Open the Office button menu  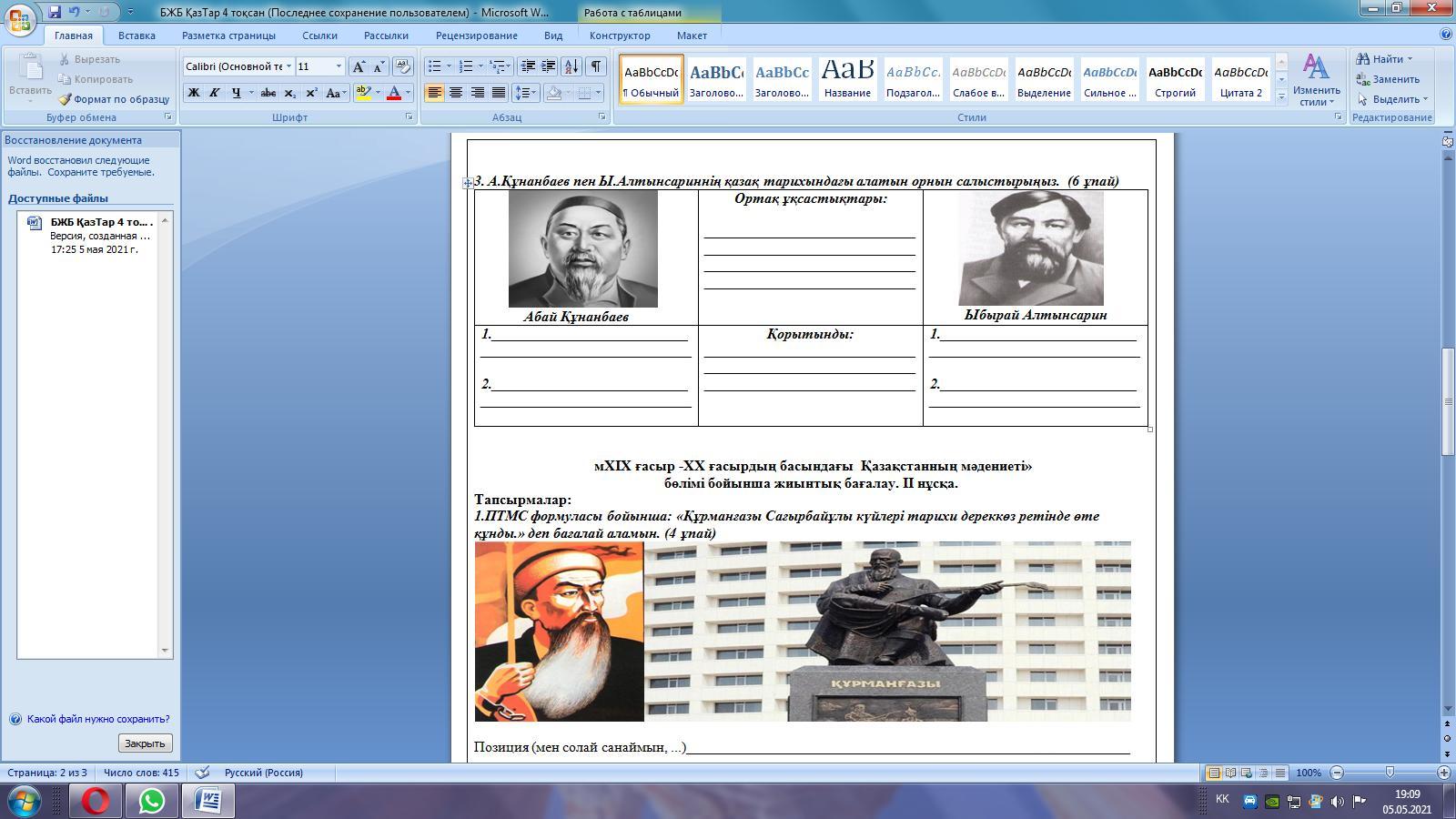pos(20,18)
